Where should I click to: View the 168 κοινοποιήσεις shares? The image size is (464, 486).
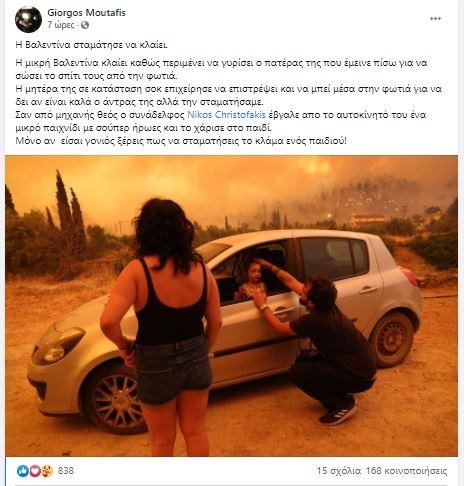(406, 471)
